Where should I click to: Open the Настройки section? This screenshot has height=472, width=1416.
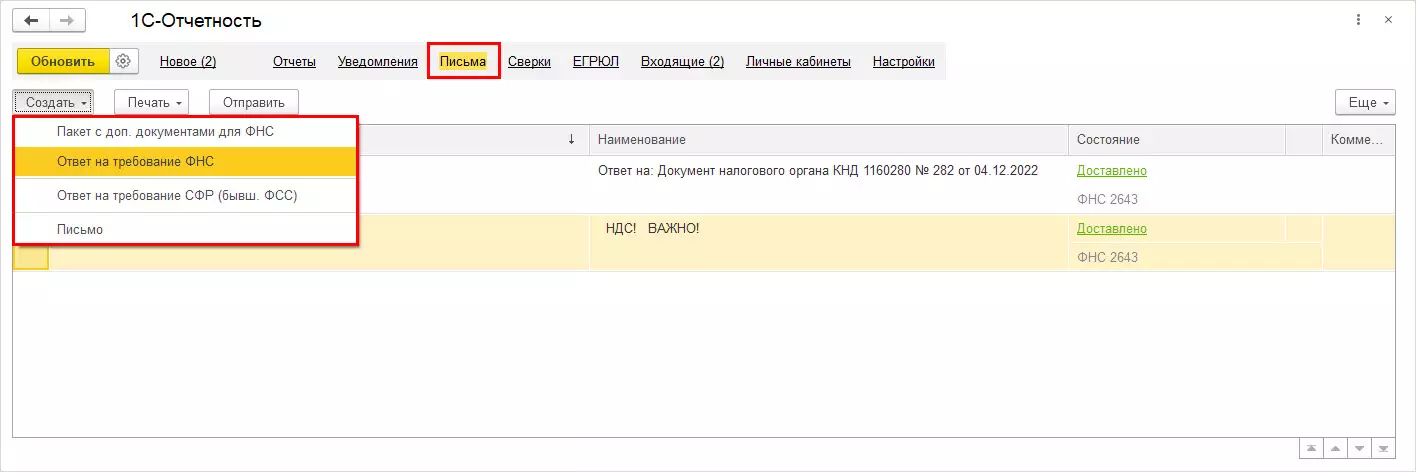tap(904, 62)
